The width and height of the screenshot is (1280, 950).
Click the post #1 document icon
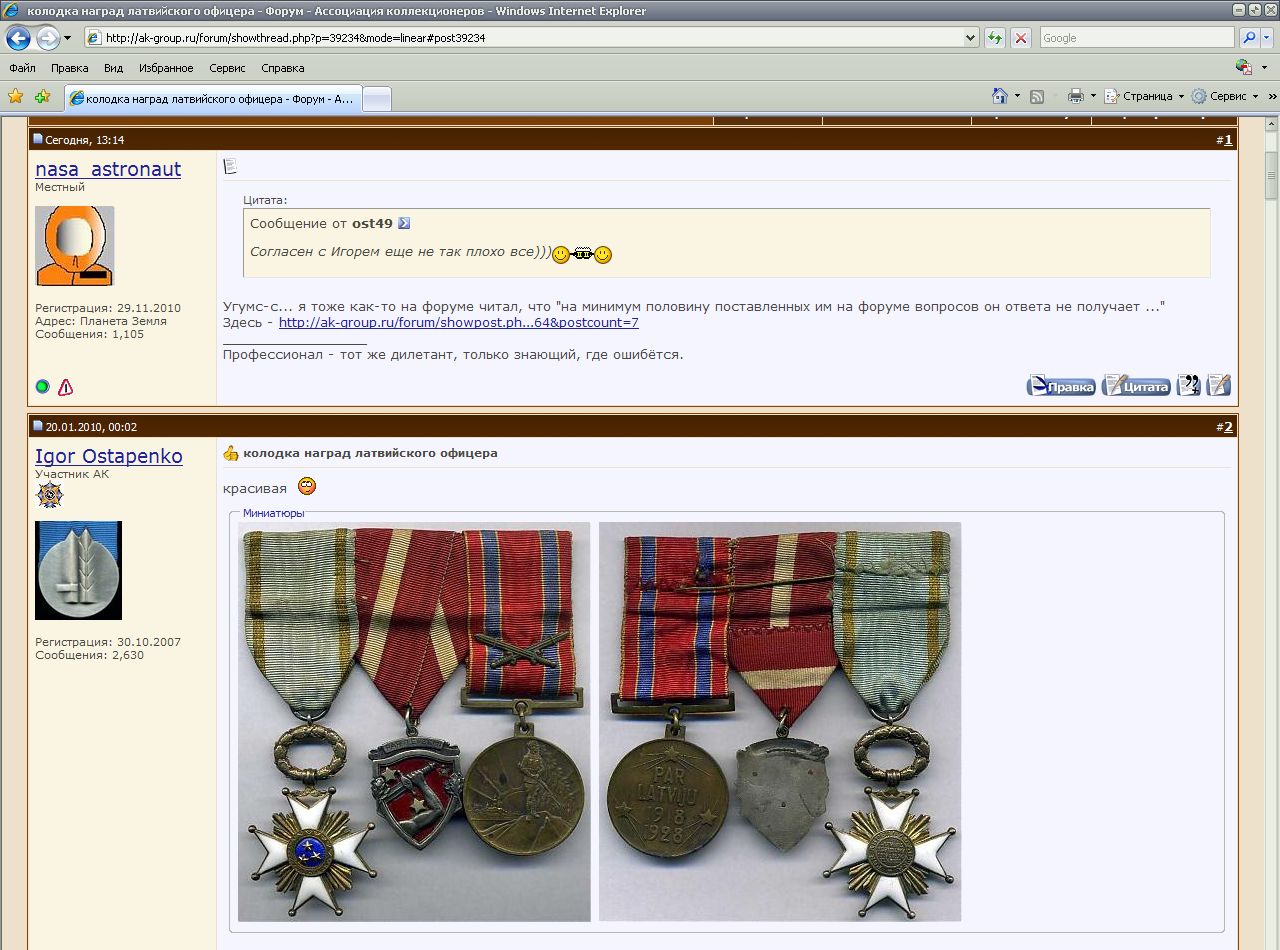tap(229, 166)
